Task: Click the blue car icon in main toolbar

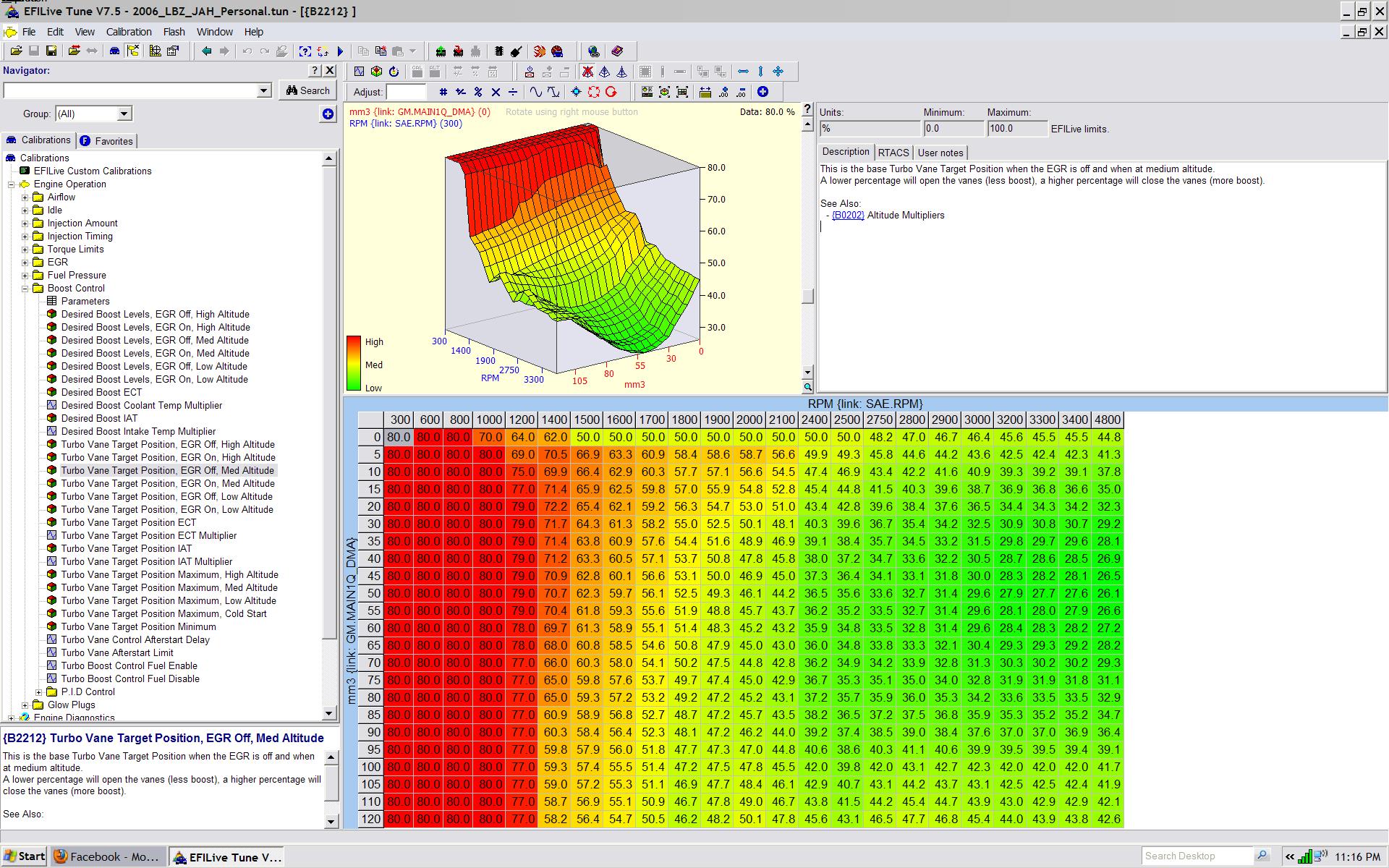Action: (114, 51)
